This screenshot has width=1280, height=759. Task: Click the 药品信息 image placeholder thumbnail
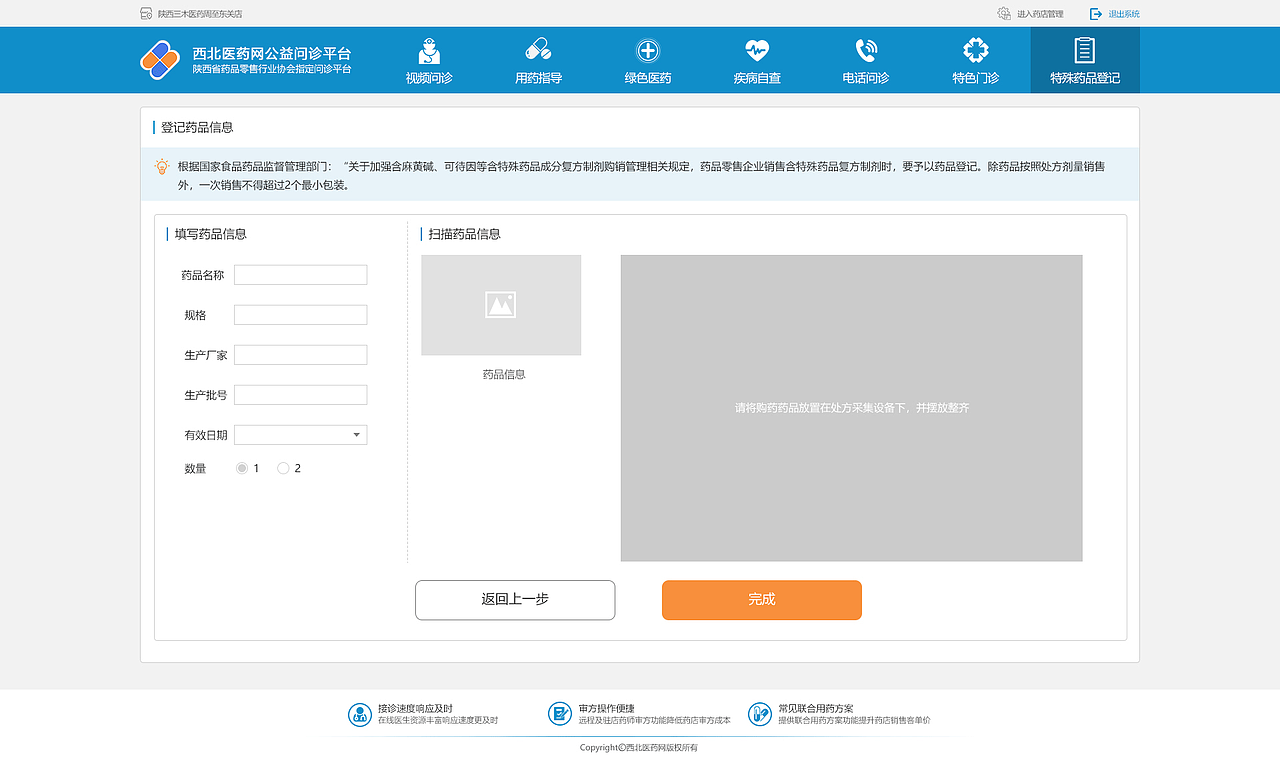point(501,305)
